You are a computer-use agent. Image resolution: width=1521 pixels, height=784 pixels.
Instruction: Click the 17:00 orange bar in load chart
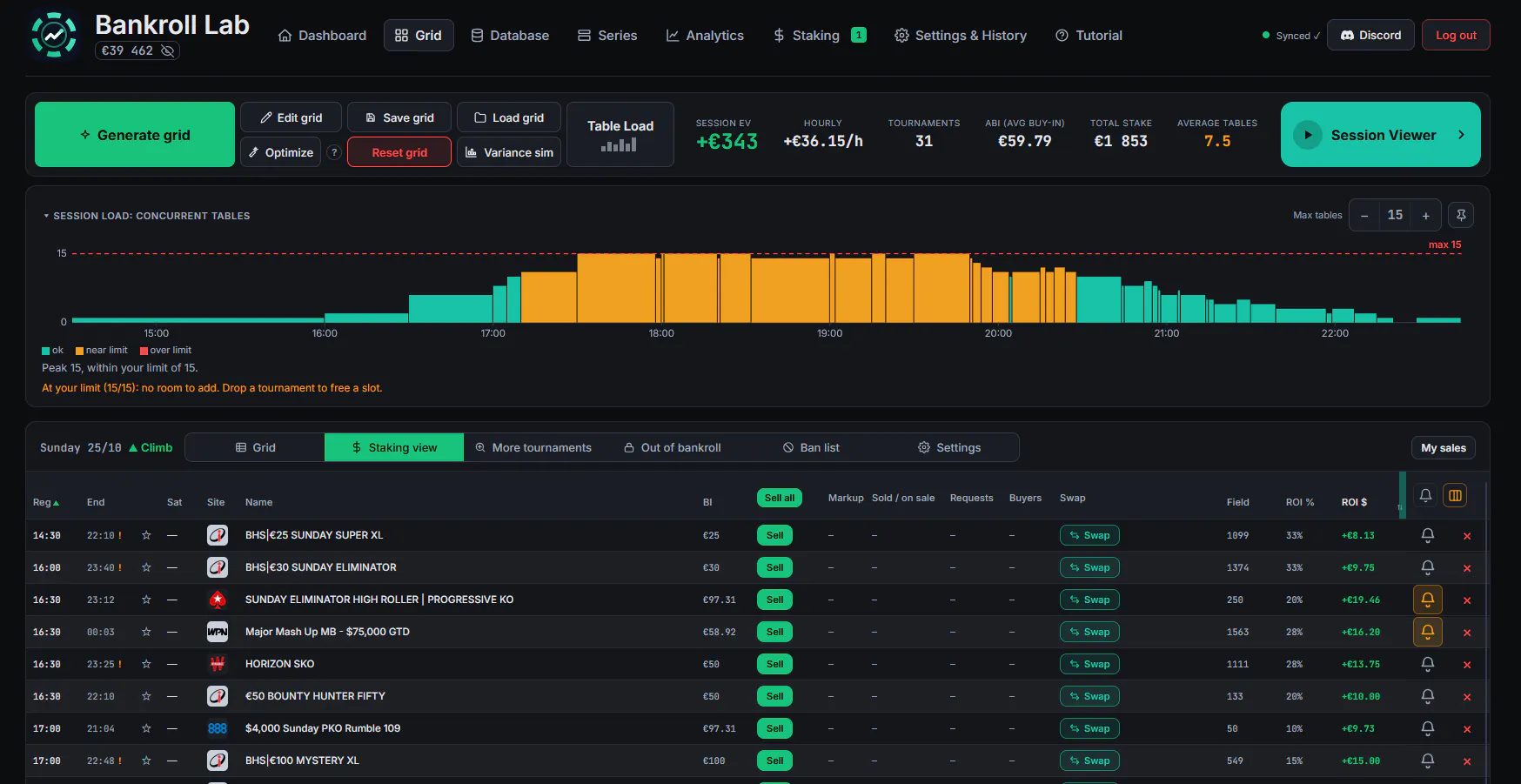pyautogui.click(x=548, y=297)
